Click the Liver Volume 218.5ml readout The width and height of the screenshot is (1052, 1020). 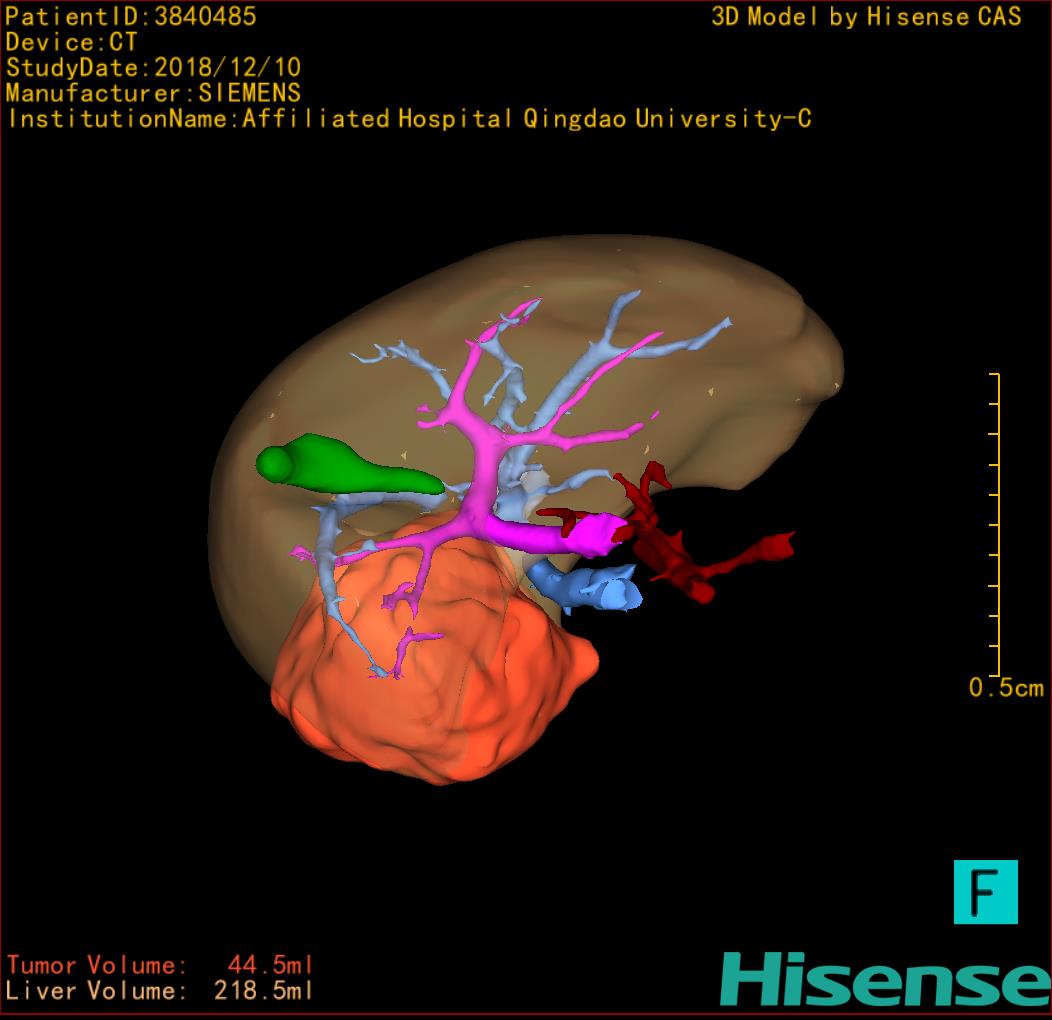tap(160, 991)
